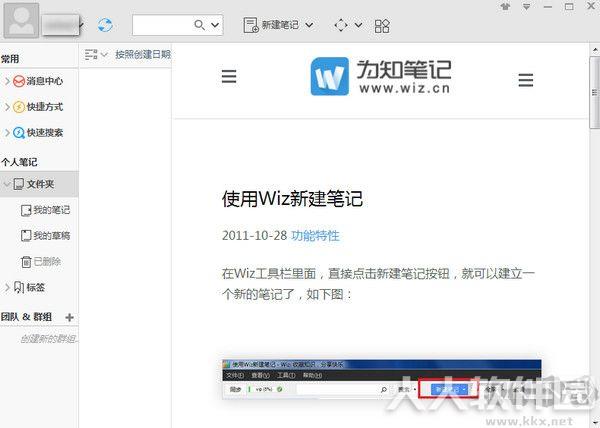The width and height of the screenshot is (600, 428).
Task: Click the 为知笔记 logo
Action: (381, 76)
